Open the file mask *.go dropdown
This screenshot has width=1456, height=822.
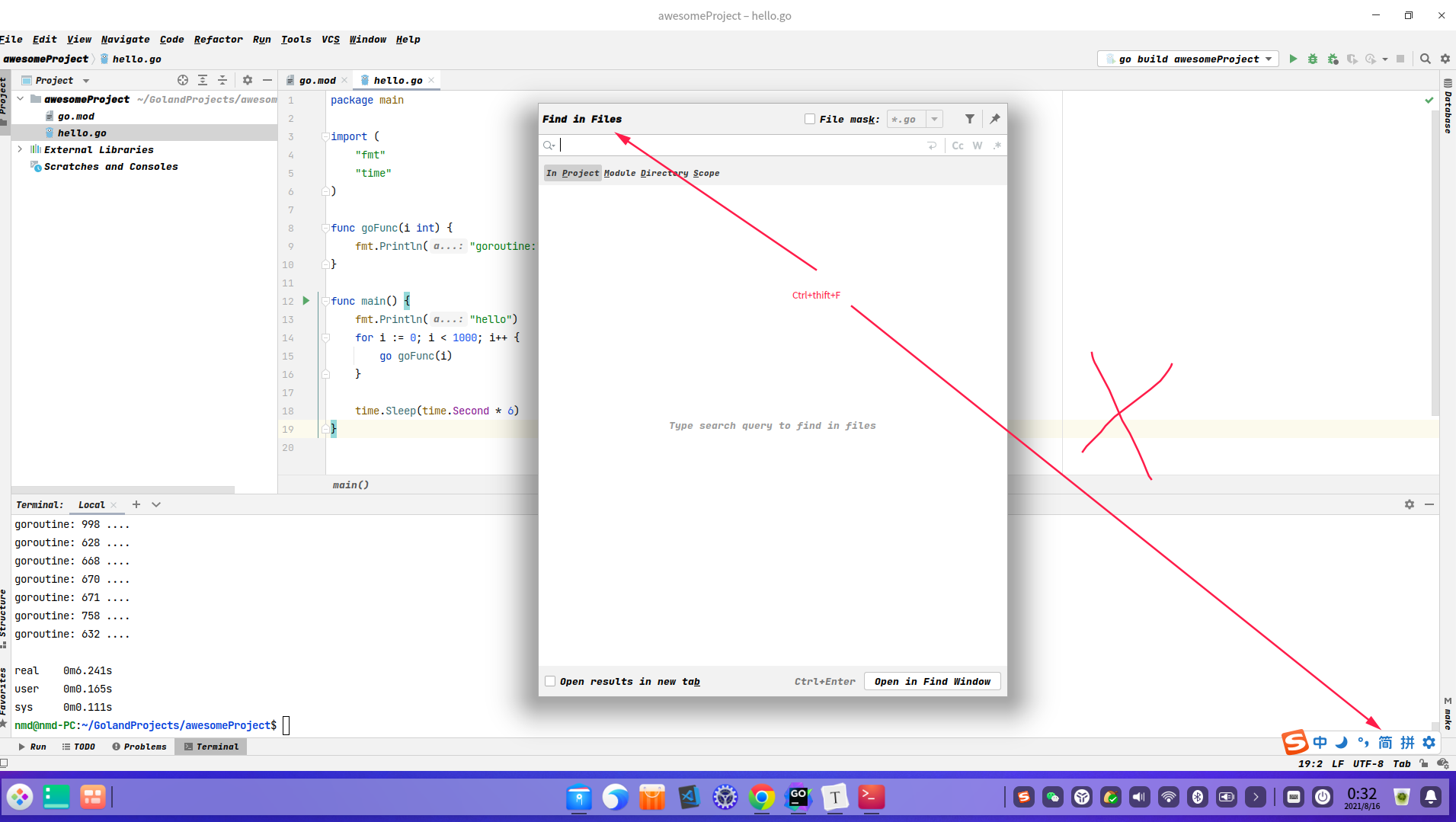(x=934, y=119)
